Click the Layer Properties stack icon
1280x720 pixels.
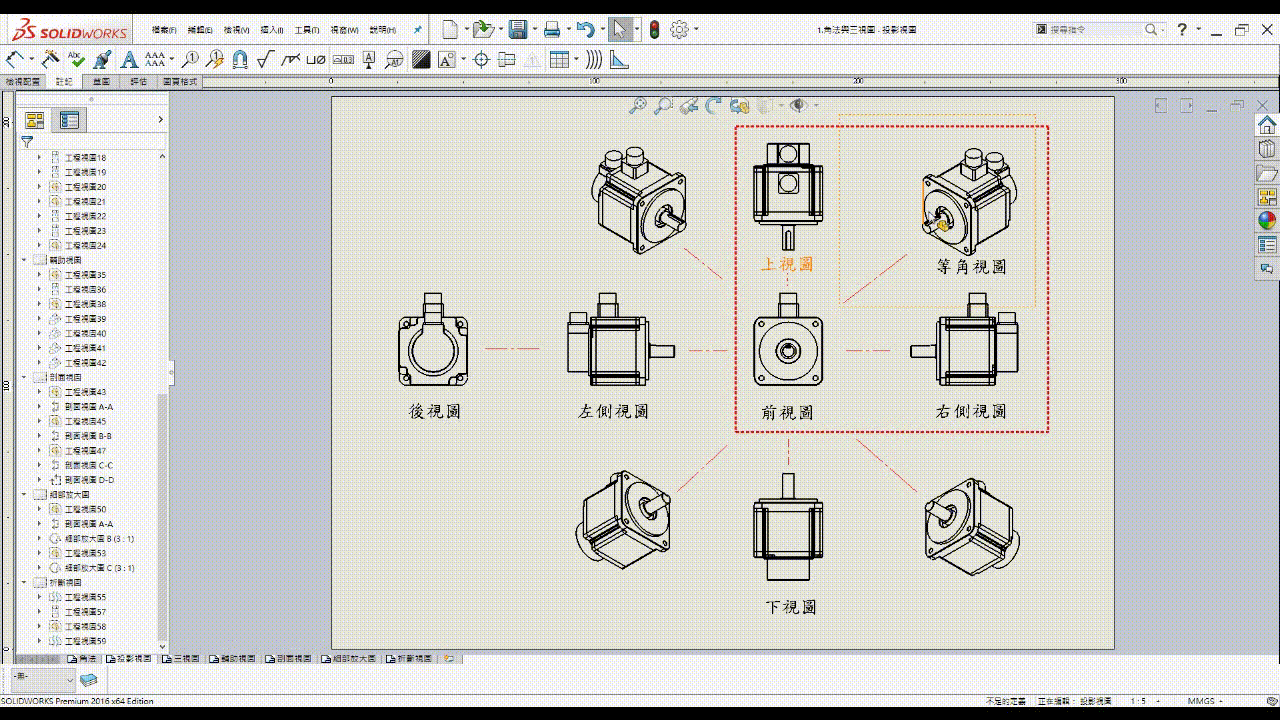90,680
